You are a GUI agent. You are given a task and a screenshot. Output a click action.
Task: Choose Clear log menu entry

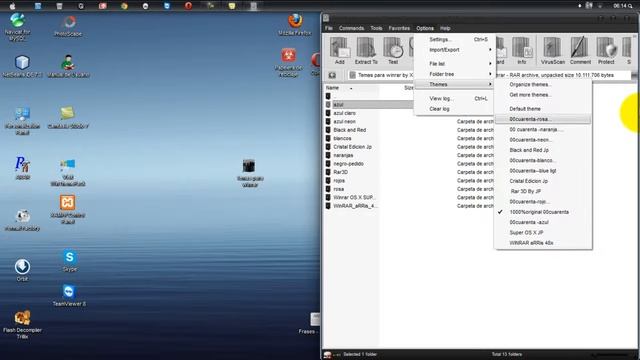[x=454, y=109]
